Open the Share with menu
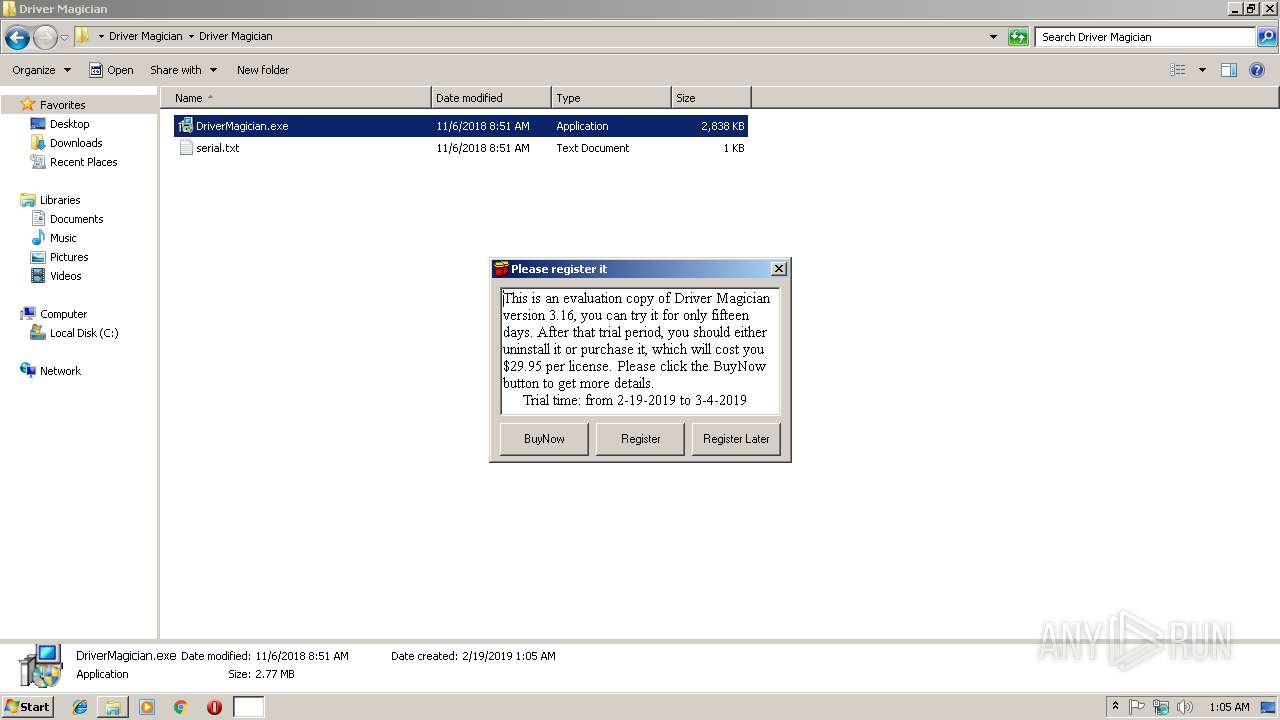The height and width of the screenshot is (720, 1280). coord(183,70)
